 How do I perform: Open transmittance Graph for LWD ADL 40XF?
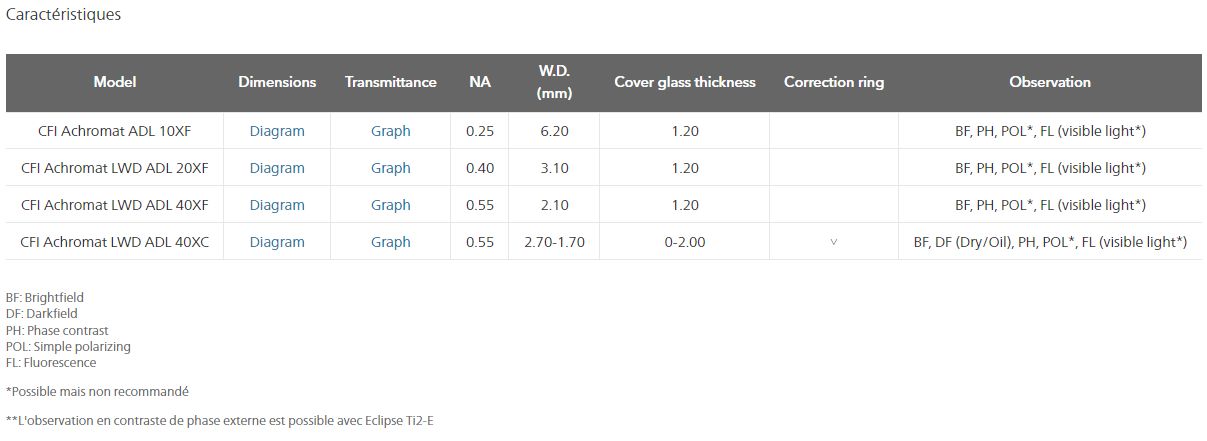[x=390, y=205]
